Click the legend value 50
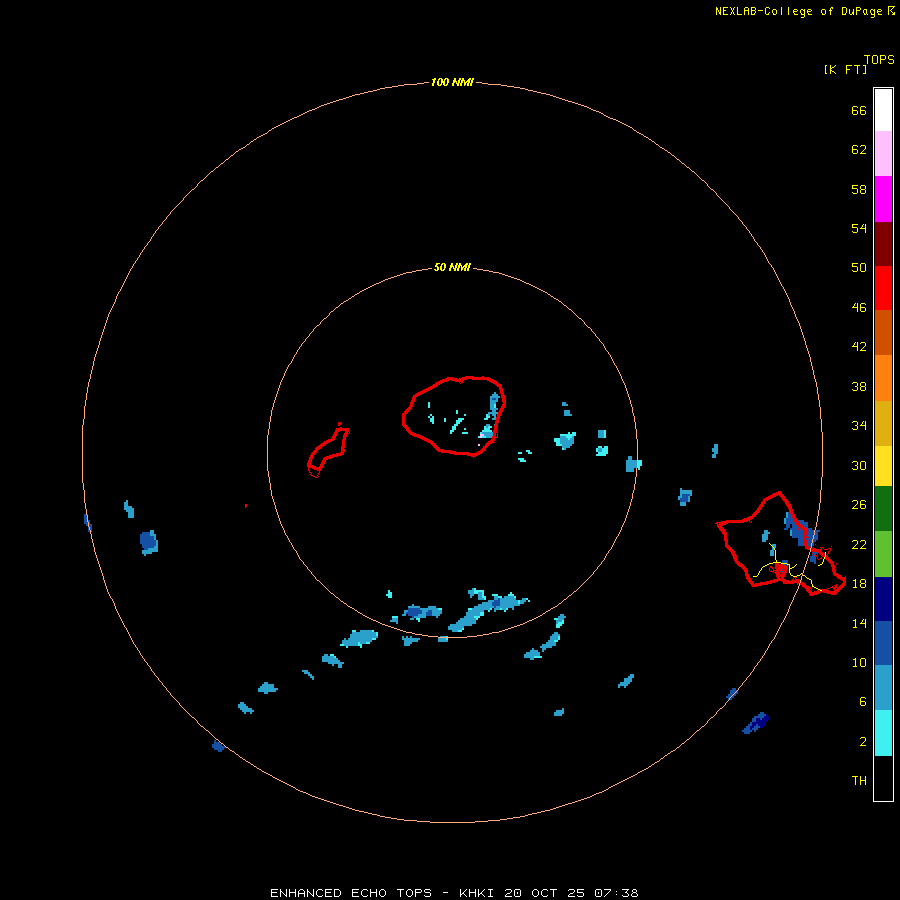Image resolution: width=900 pixels, height=900 pixels. point(859,267)
